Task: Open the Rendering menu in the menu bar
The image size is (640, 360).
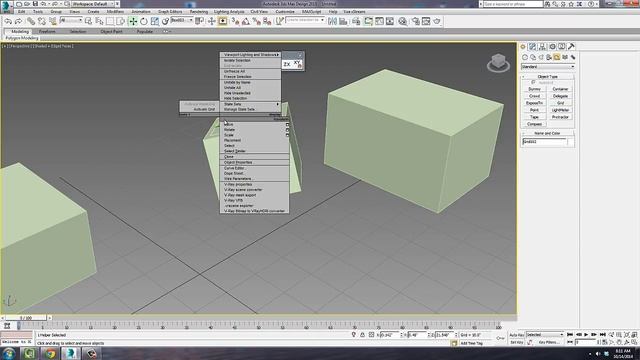Action: coord(199,12)
